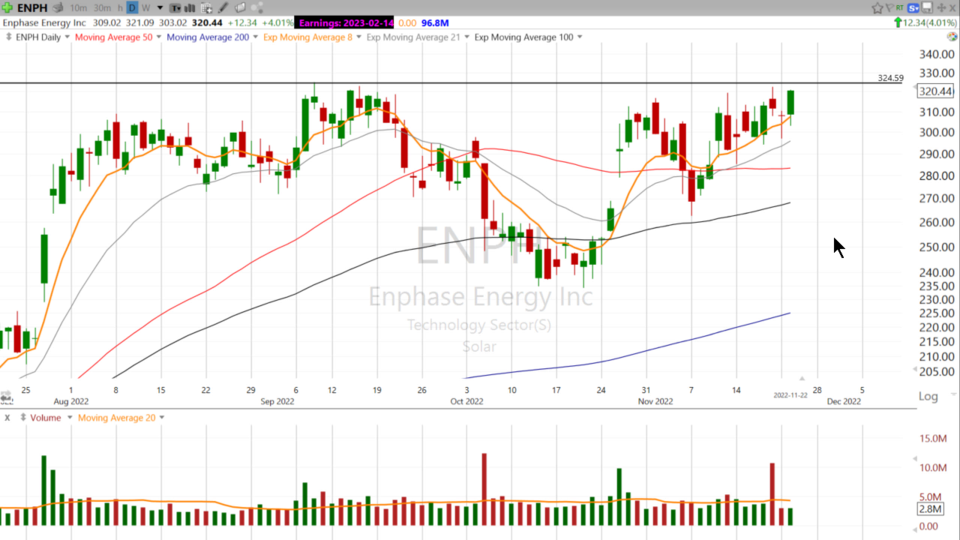Click the Moving Average 200 label

coord(208,37)
